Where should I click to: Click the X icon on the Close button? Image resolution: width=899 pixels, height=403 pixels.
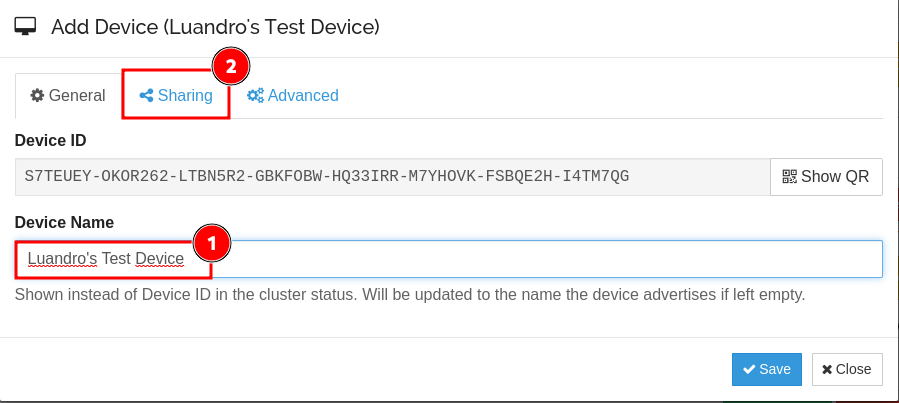pos(827,369)
